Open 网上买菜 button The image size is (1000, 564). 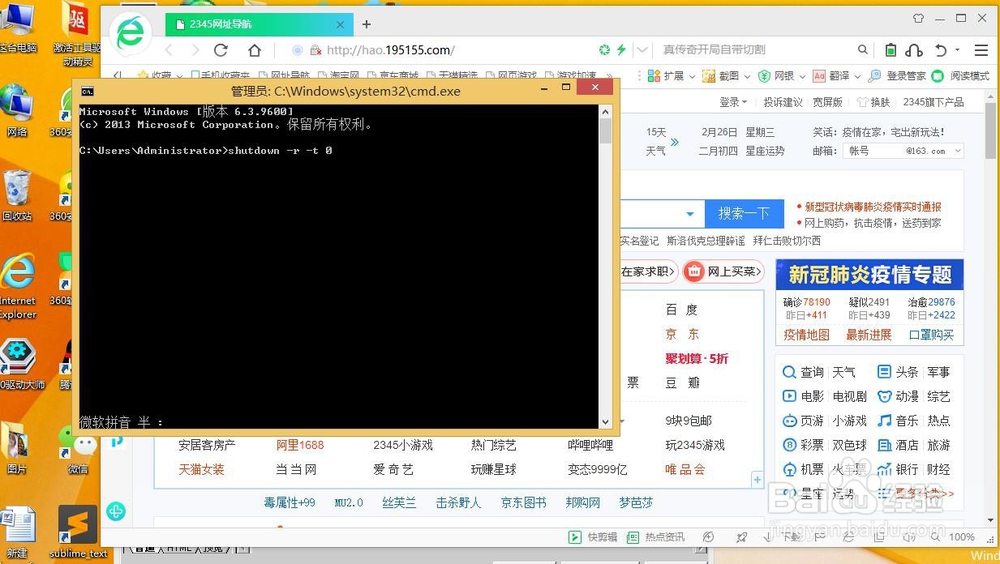click(x=723, y=272)
